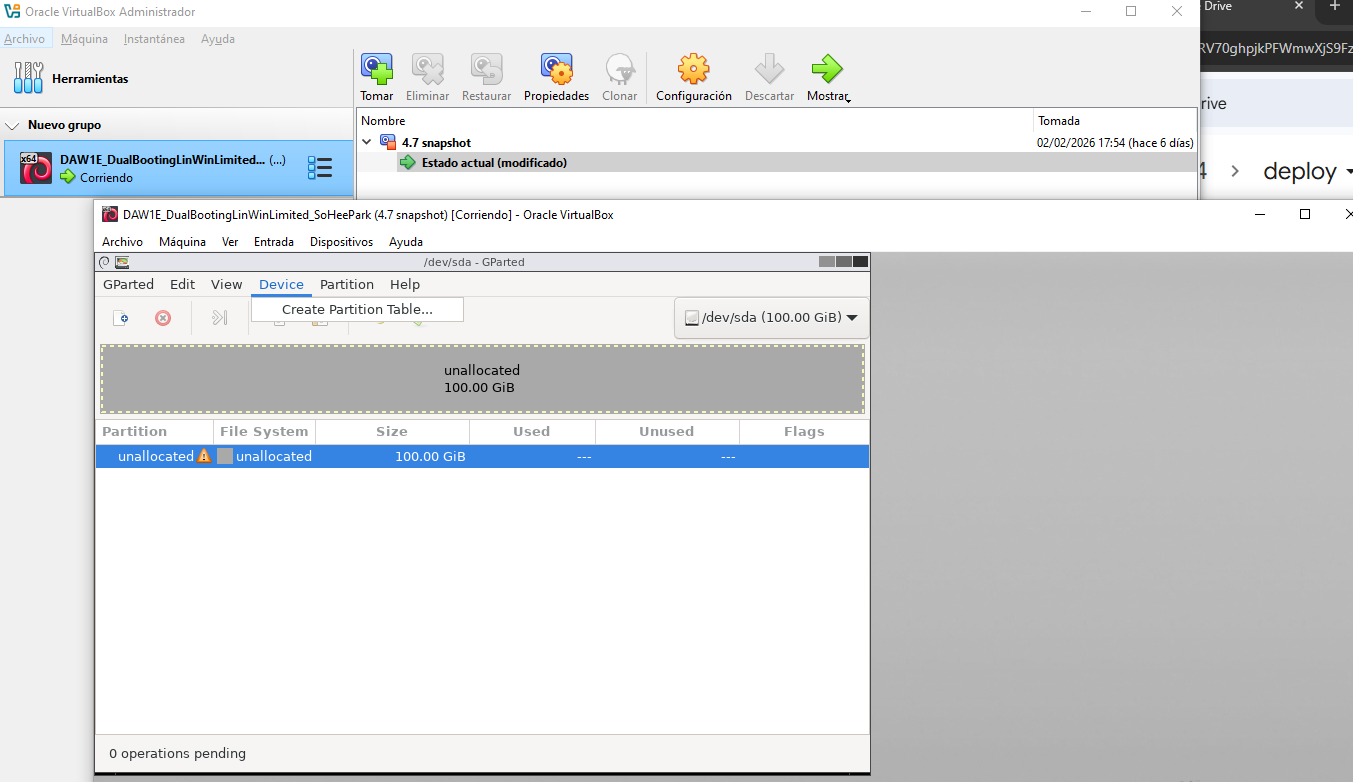
Task: Click GParted red Delete partition icon
Action: coord(163,318)
